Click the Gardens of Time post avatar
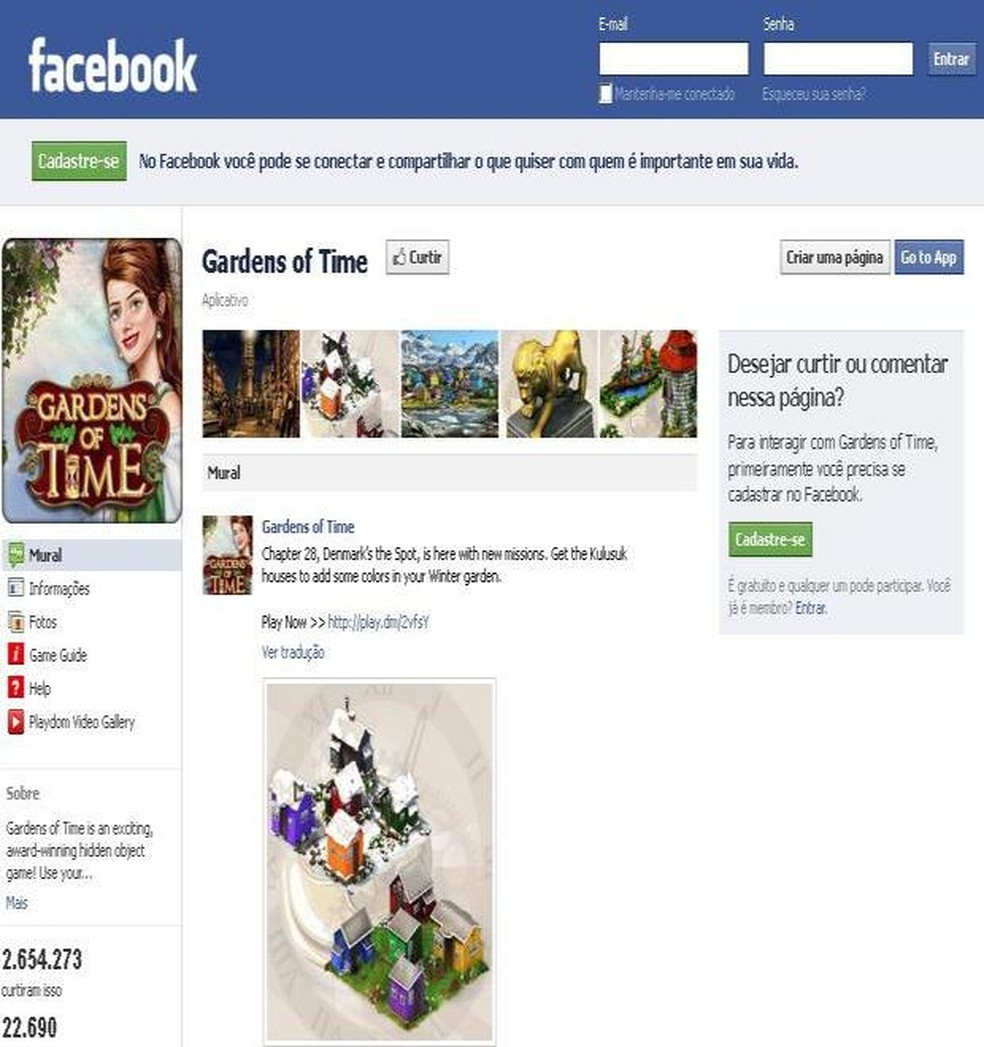The width and height of the screenshot is (984, 1047). click(228, 555)
